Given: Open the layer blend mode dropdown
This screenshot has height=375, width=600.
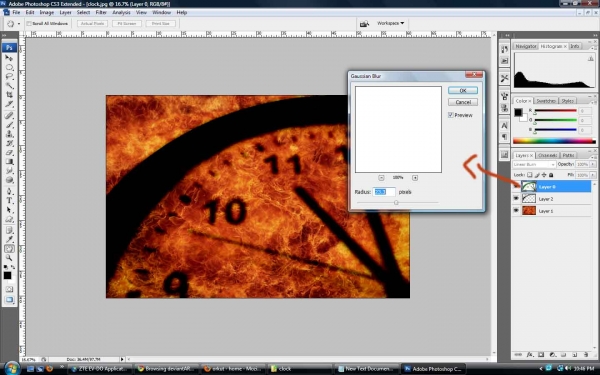Looking at the screenshot, I should tap(534, 164).
